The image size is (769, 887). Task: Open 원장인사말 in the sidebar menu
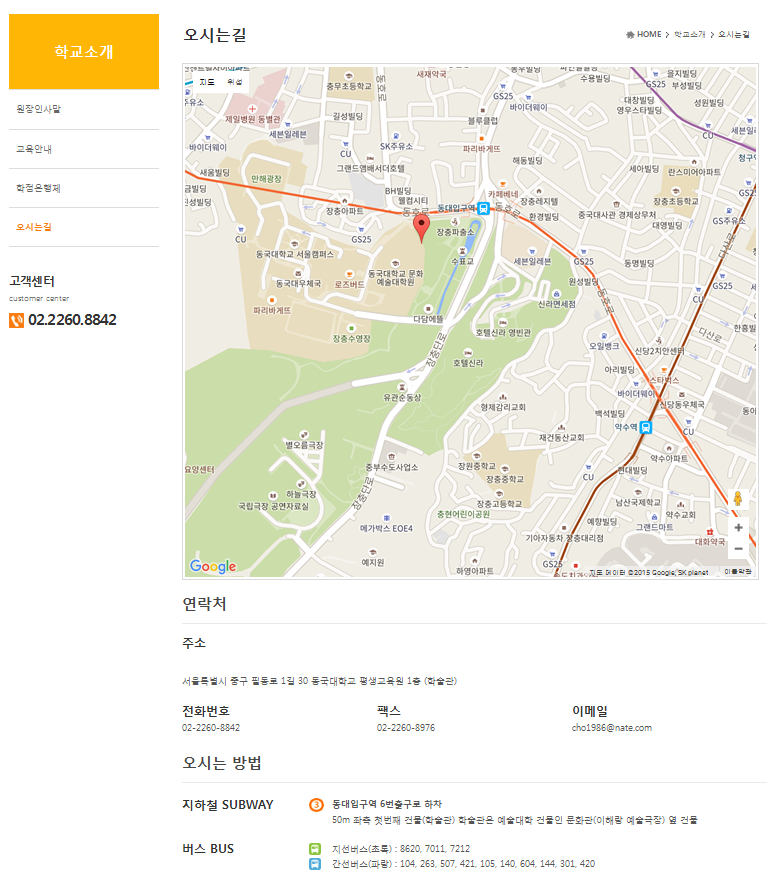39,109
